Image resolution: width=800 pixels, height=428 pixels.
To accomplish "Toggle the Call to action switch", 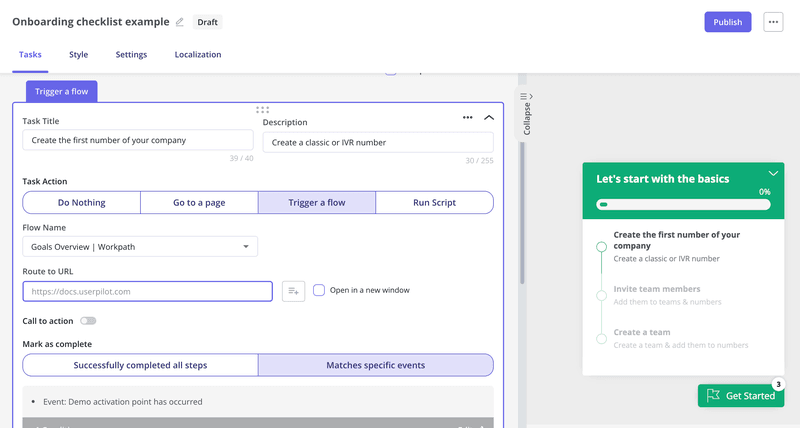I will pyautogui.click(x=88, y=321).
